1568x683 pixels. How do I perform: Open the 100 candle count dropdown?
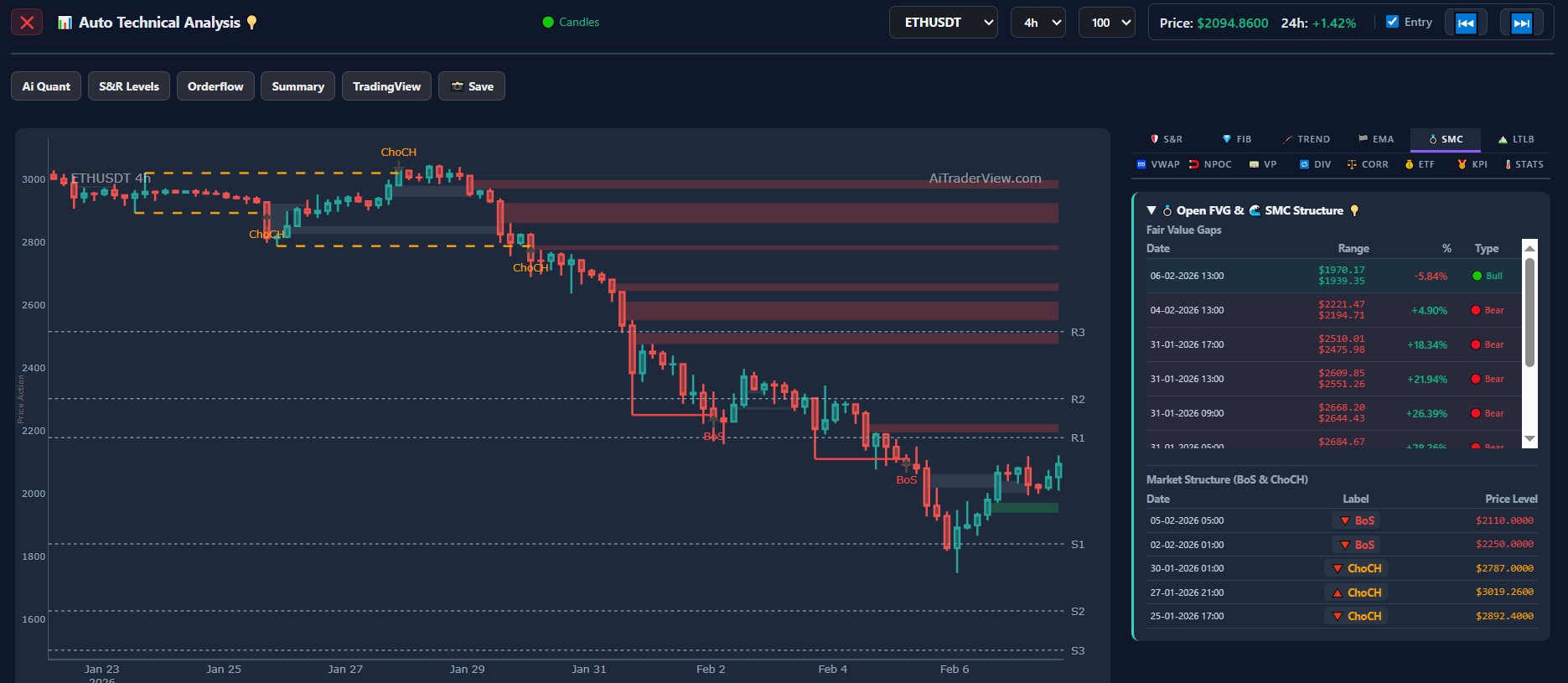tap(1106, 23)
